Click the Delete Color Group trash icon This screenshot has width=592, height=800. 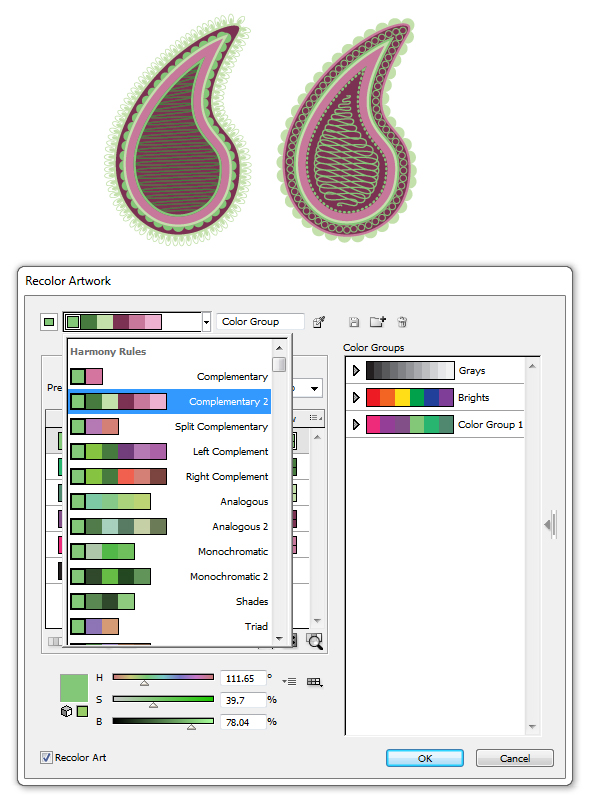pos(402,322)
